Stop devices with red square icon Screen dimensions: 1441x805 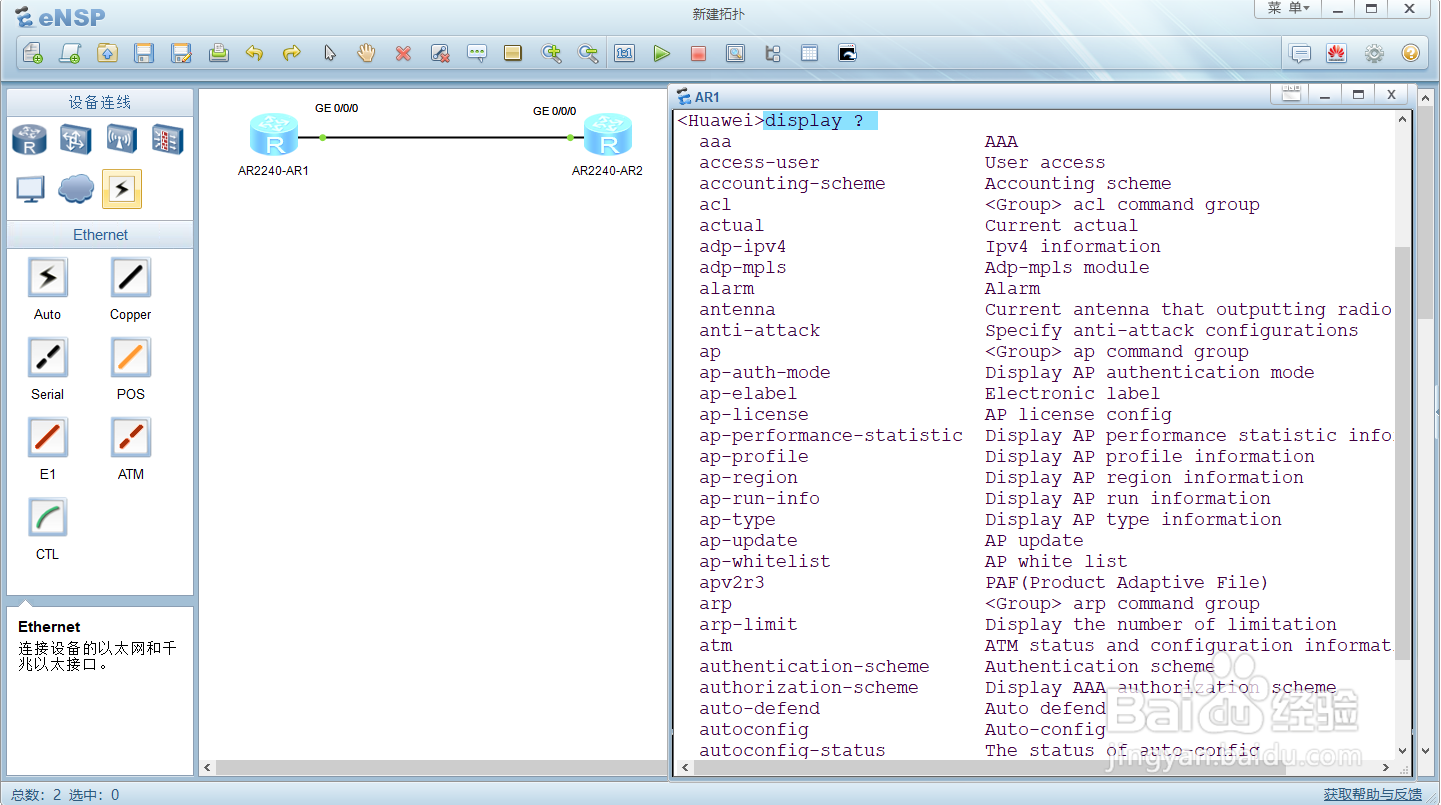point(698,53)
